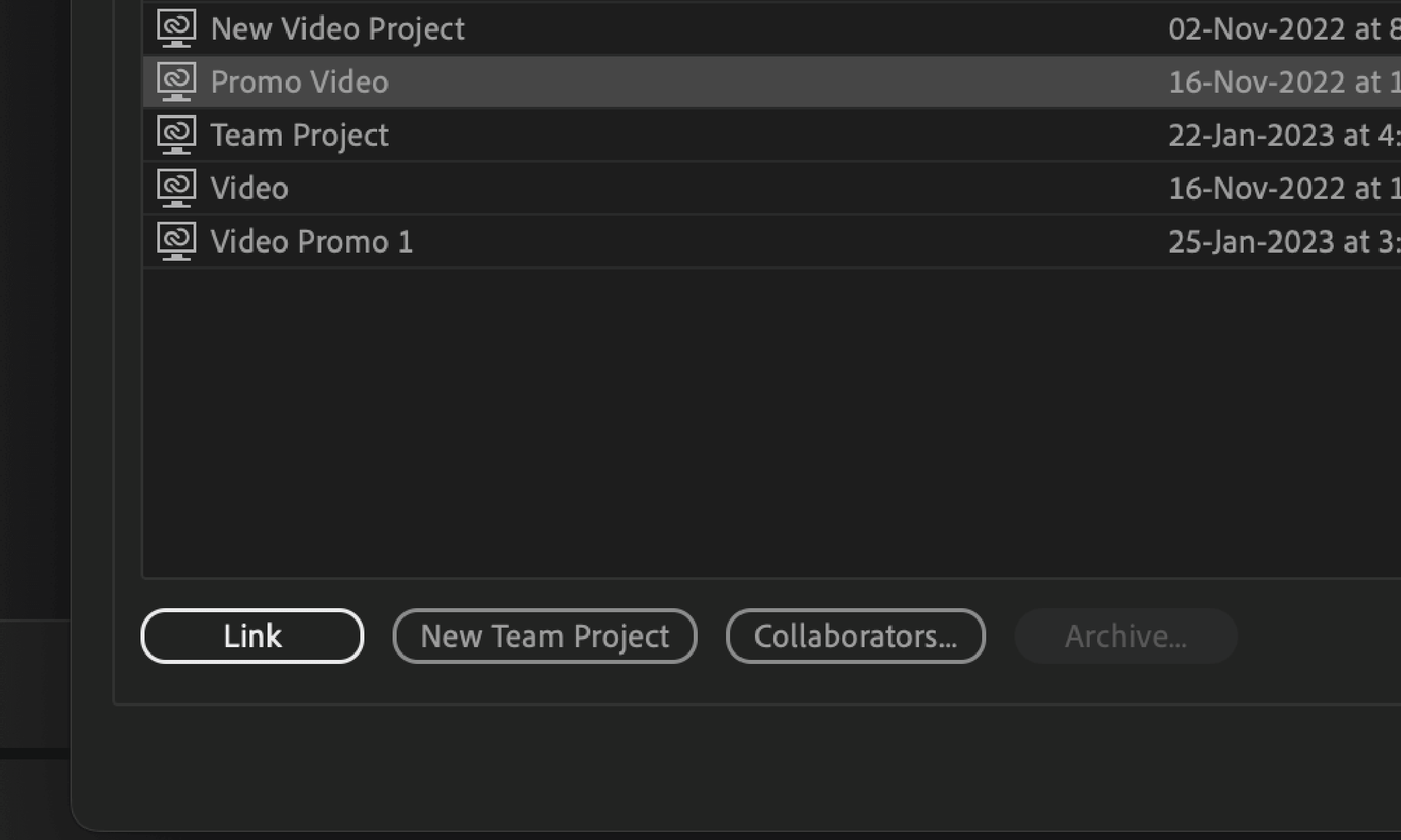This screenshot has height=840, width=1401.
Task: Click the Creative Cloud icon beside Promo Video
Action: click(x=175, y=81)
